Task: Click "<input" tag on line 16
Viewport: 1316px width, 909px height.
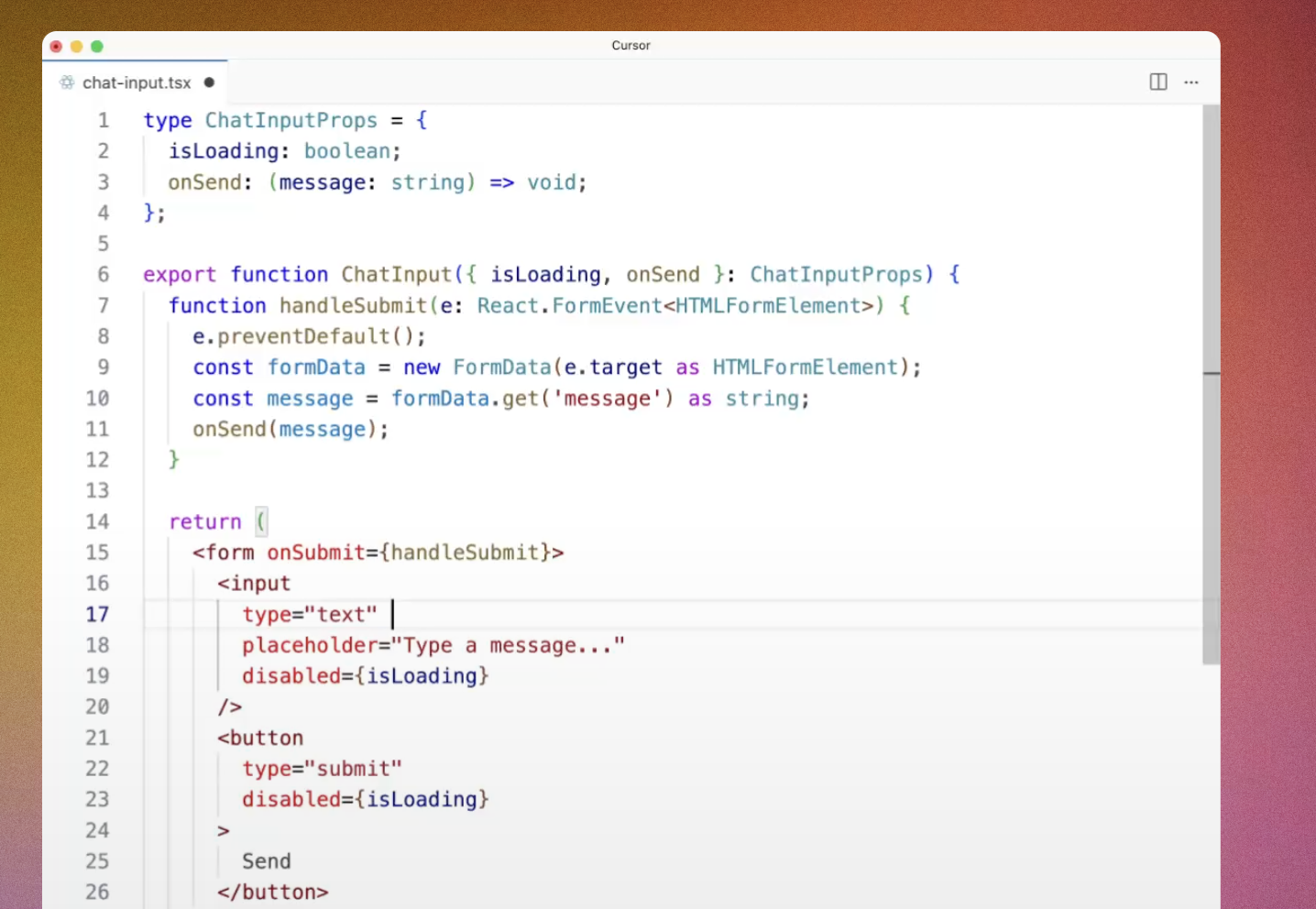Action: click(x=254, y=584)
